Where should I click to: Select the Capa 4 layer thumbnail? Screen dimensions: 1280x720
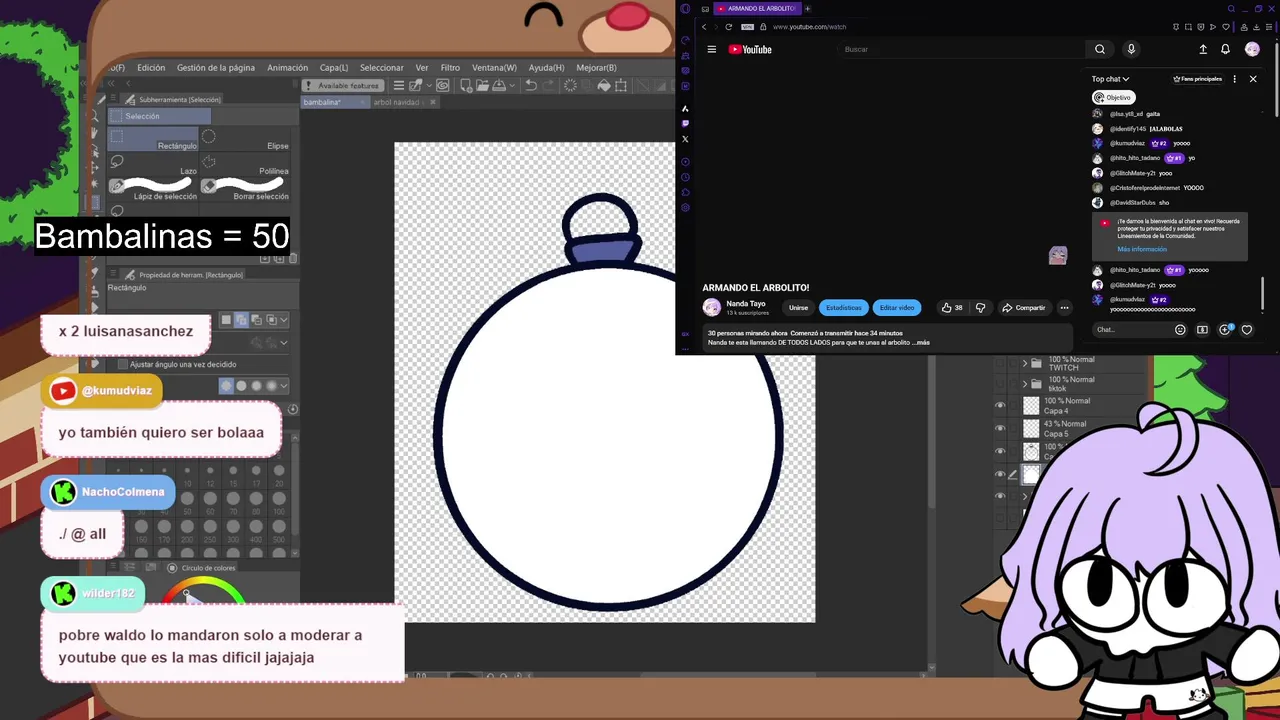pos(1031,406)
